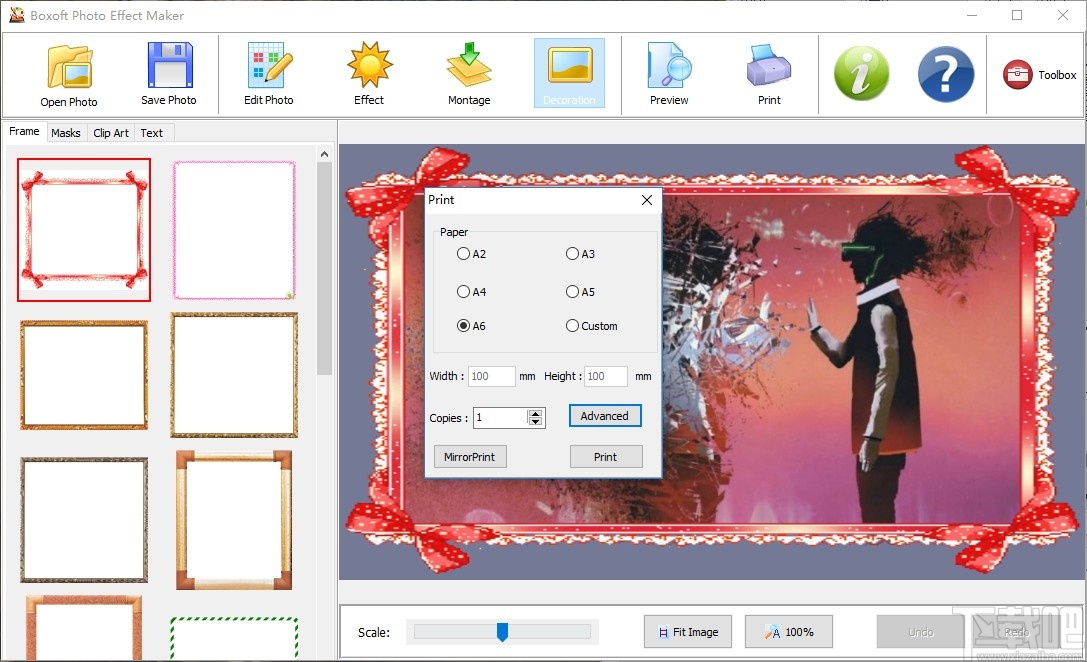Preview the decorated photo
This screenshot has height=662, width=1087.
point(668,74)
